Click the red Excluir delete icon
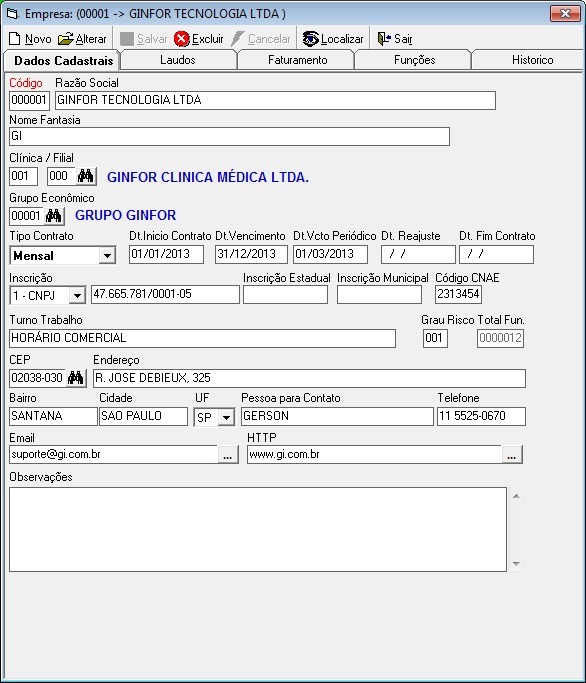 [x=181, y=39]
